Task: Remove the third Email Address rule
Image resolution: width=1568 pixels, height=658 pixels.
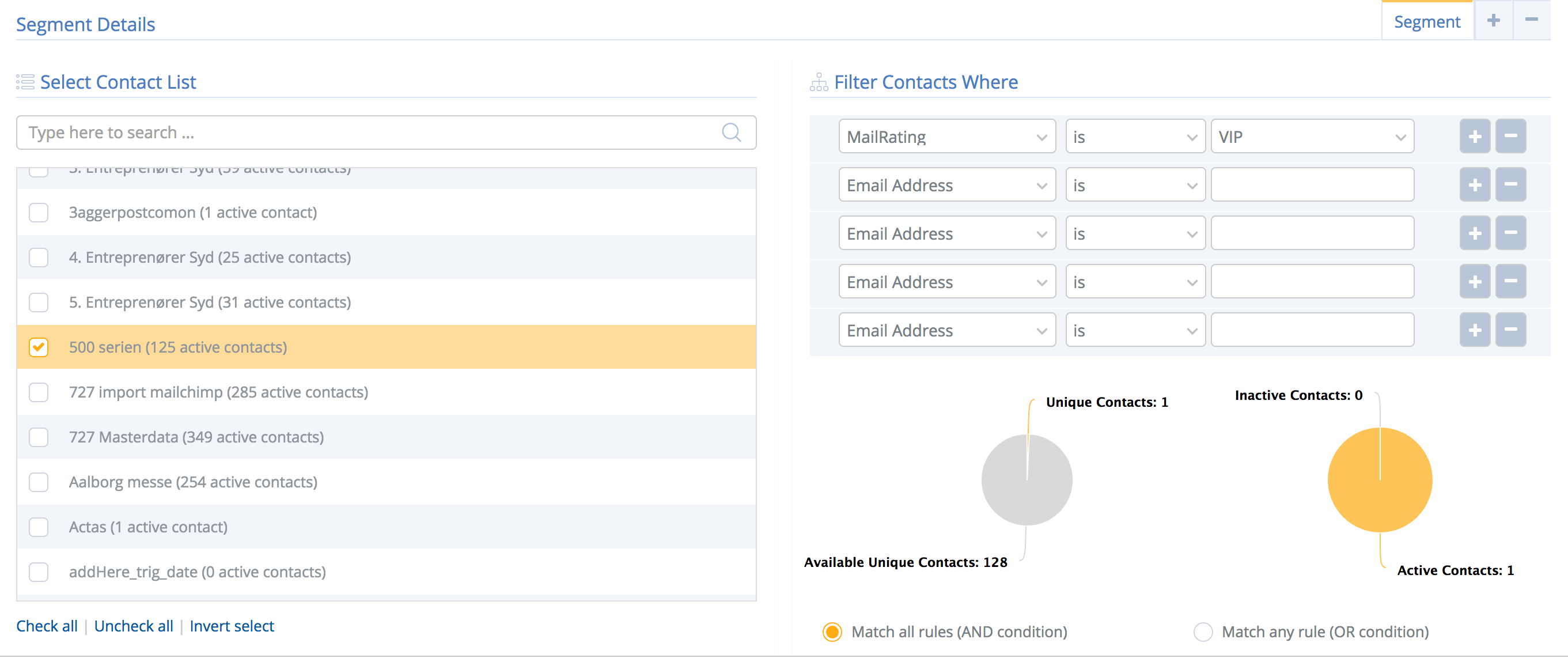Action: (1511, 281)
